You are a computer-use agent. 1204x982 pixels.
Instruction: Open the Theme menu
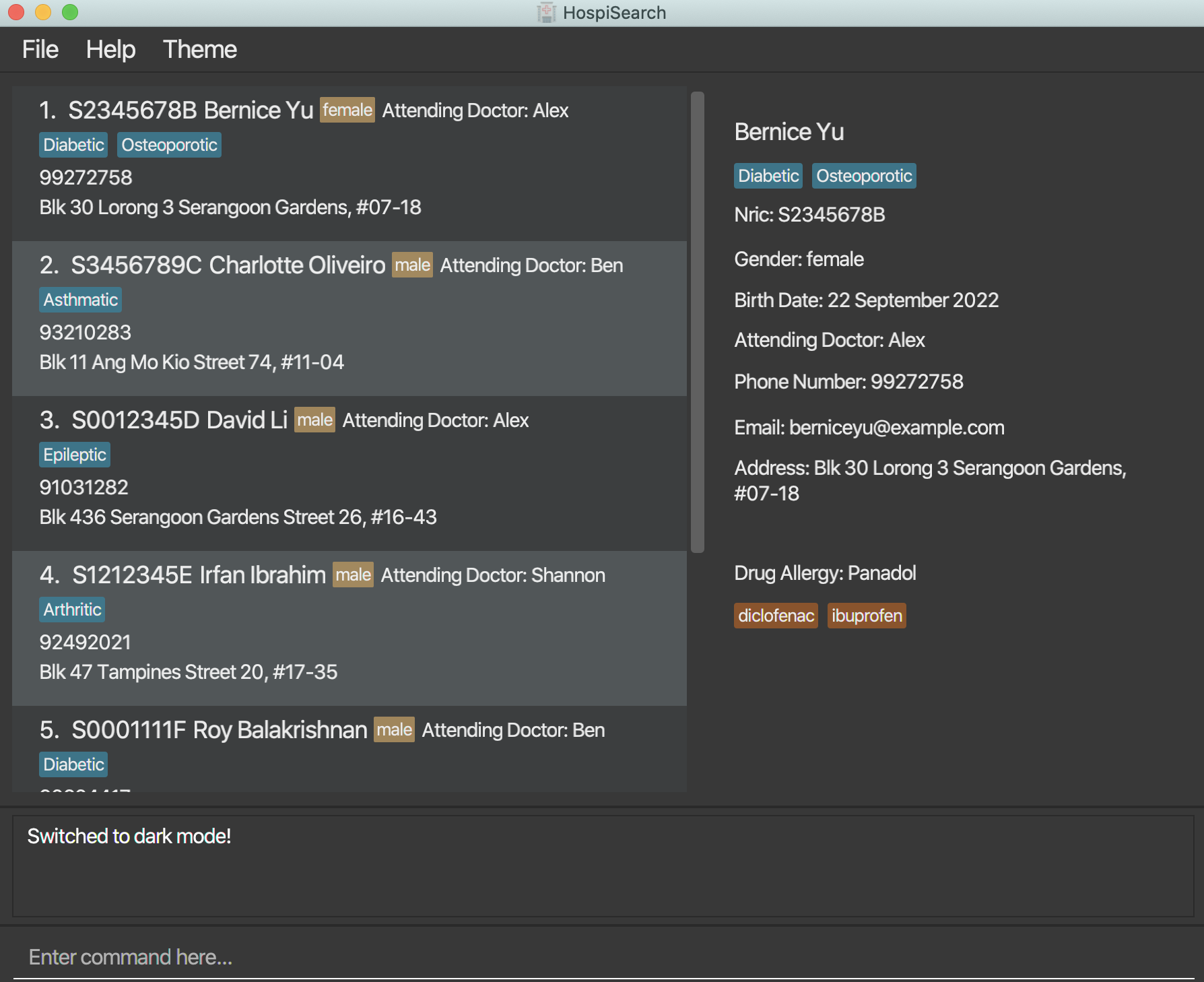tap(199, 49)
